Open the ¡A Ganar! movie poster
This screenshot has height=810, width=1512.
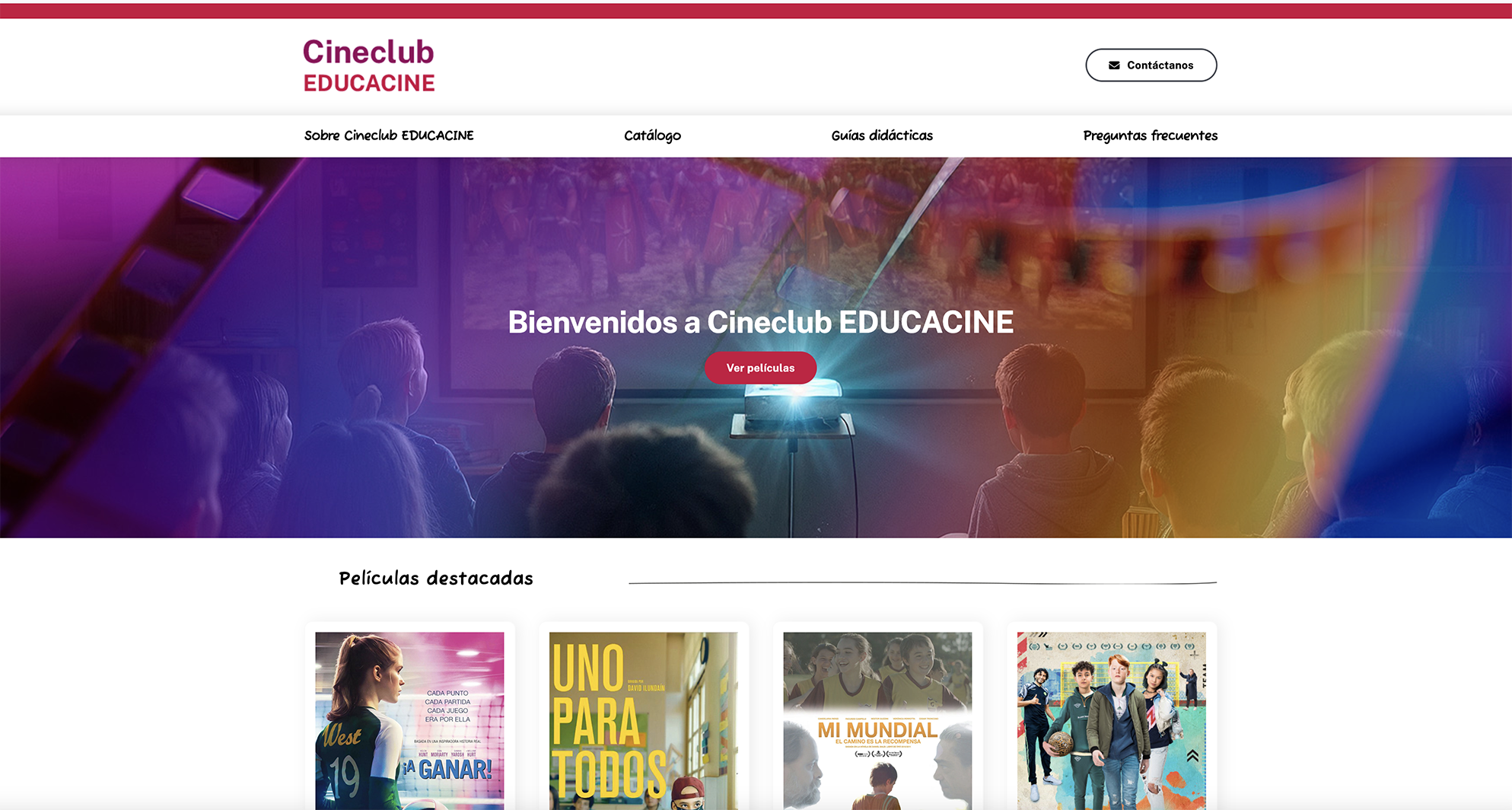(x=409, y=721)
